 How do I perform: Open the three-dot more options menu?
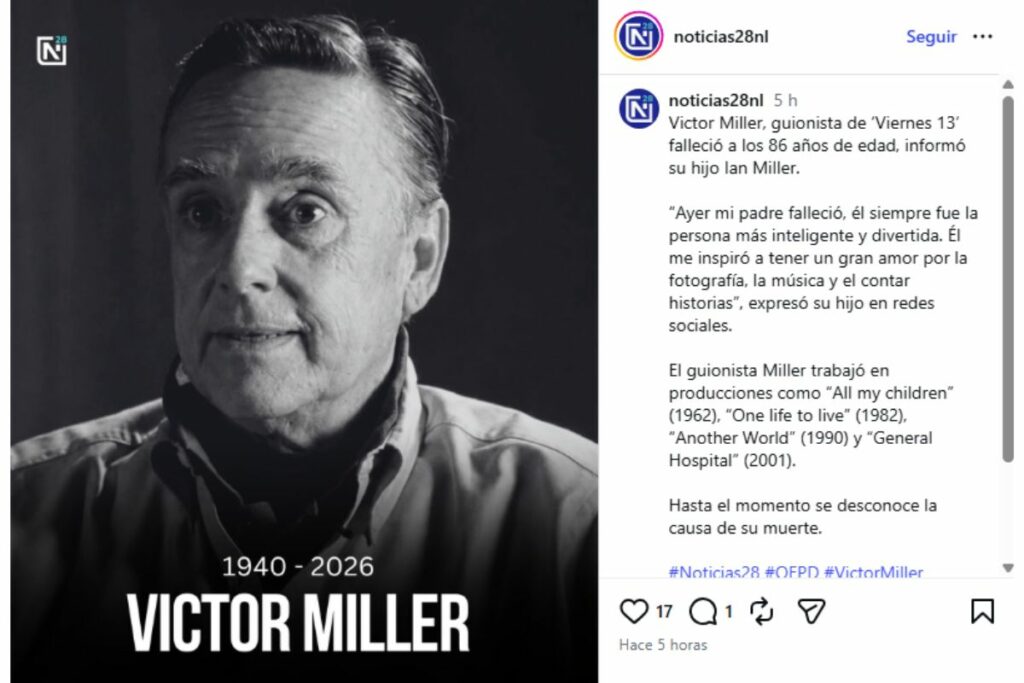982,37
